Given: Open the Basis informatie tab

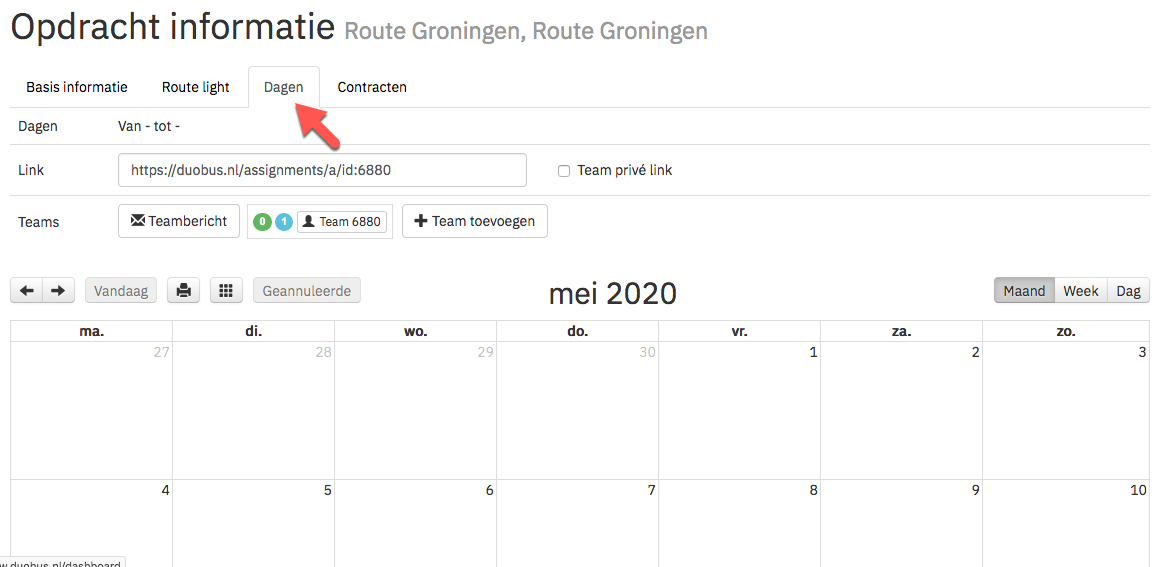Looking at the screenshot, I should (x=77, y=87).
